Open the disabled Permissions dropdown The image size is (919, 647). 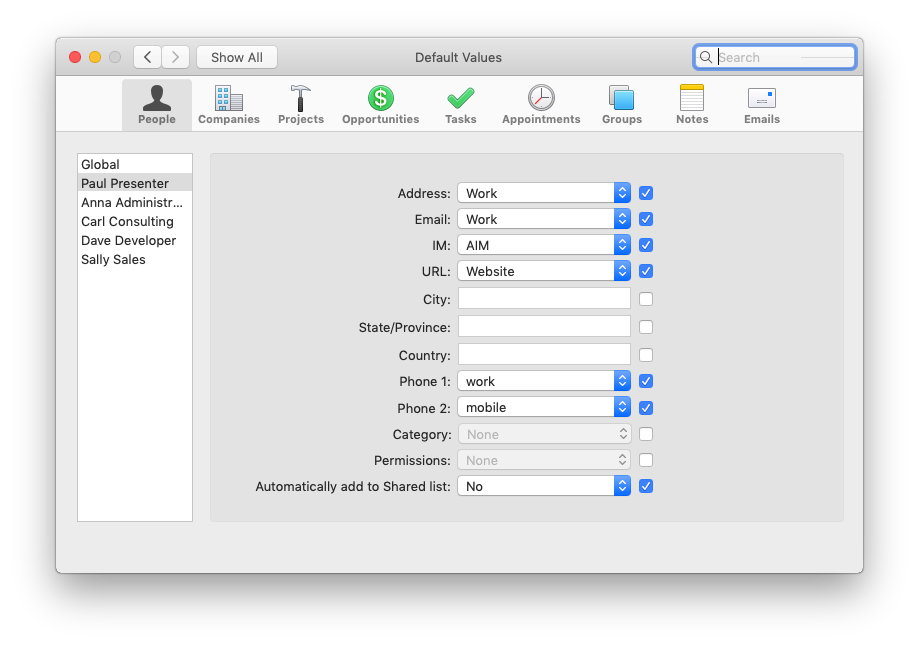coord(544,460)
